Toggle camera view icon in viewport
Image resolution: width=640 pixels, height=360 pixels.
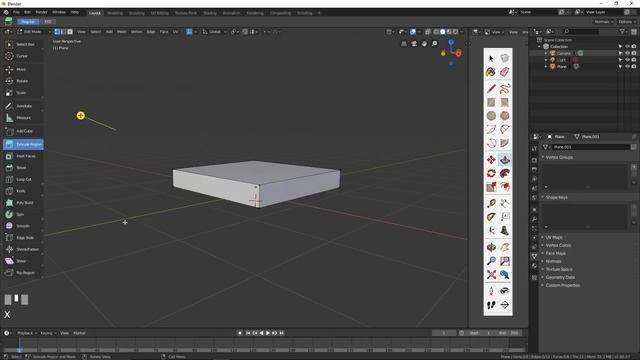(414, 44)
